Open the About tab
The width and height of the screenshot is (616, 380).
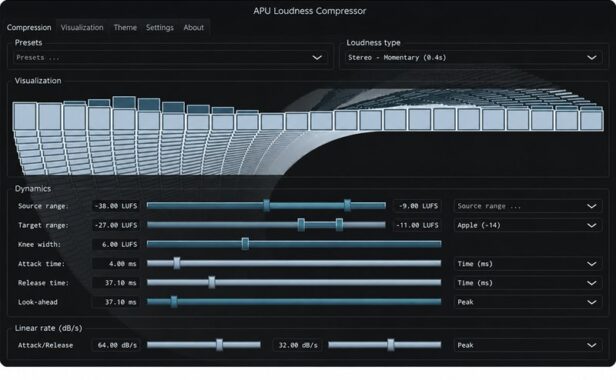(194, 28)
